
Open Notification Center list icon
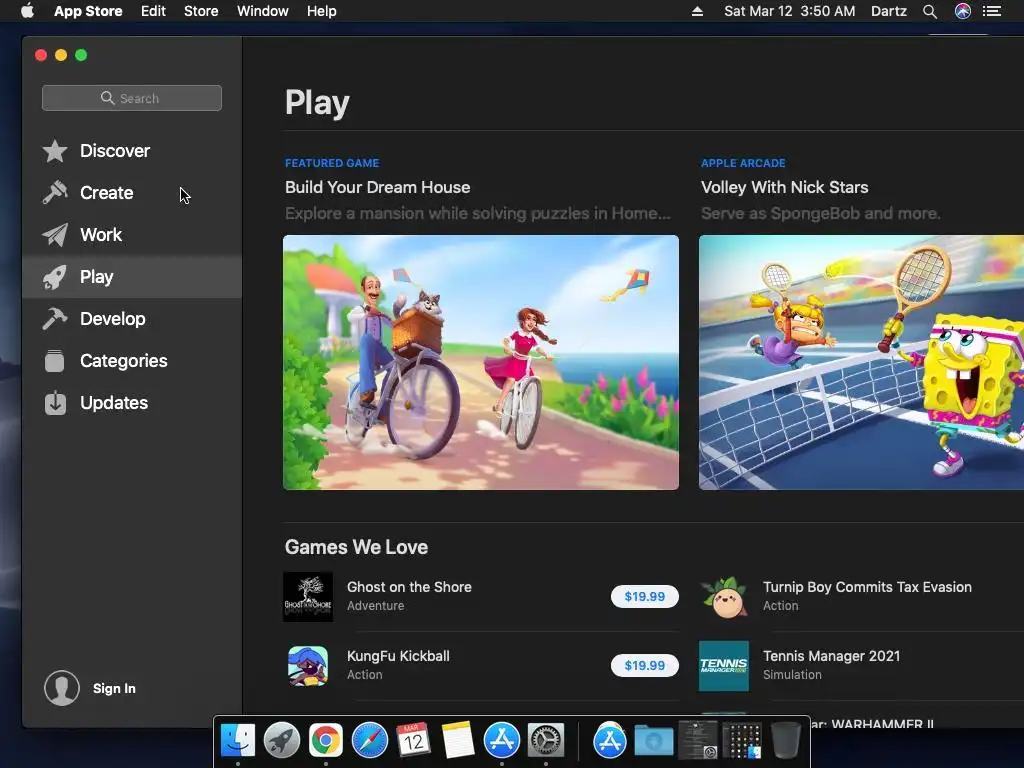pos(992,11)
